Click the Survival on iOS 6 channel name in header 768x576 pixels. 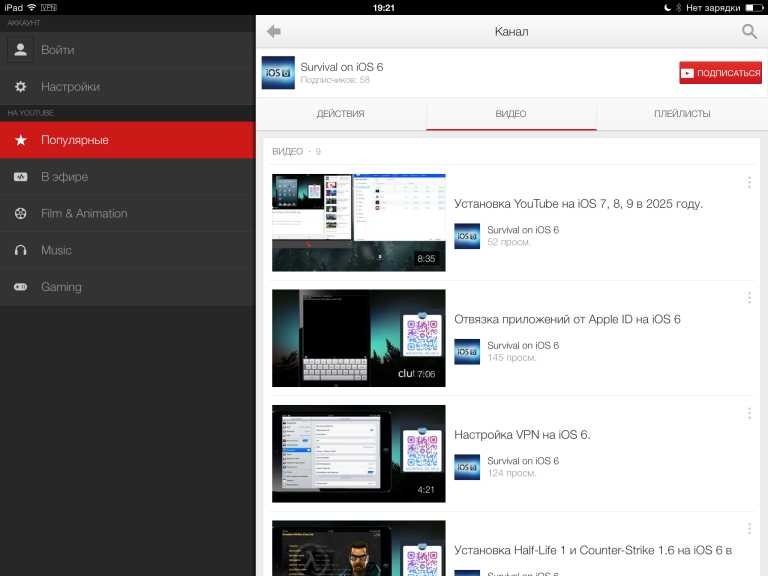(342, 67)
